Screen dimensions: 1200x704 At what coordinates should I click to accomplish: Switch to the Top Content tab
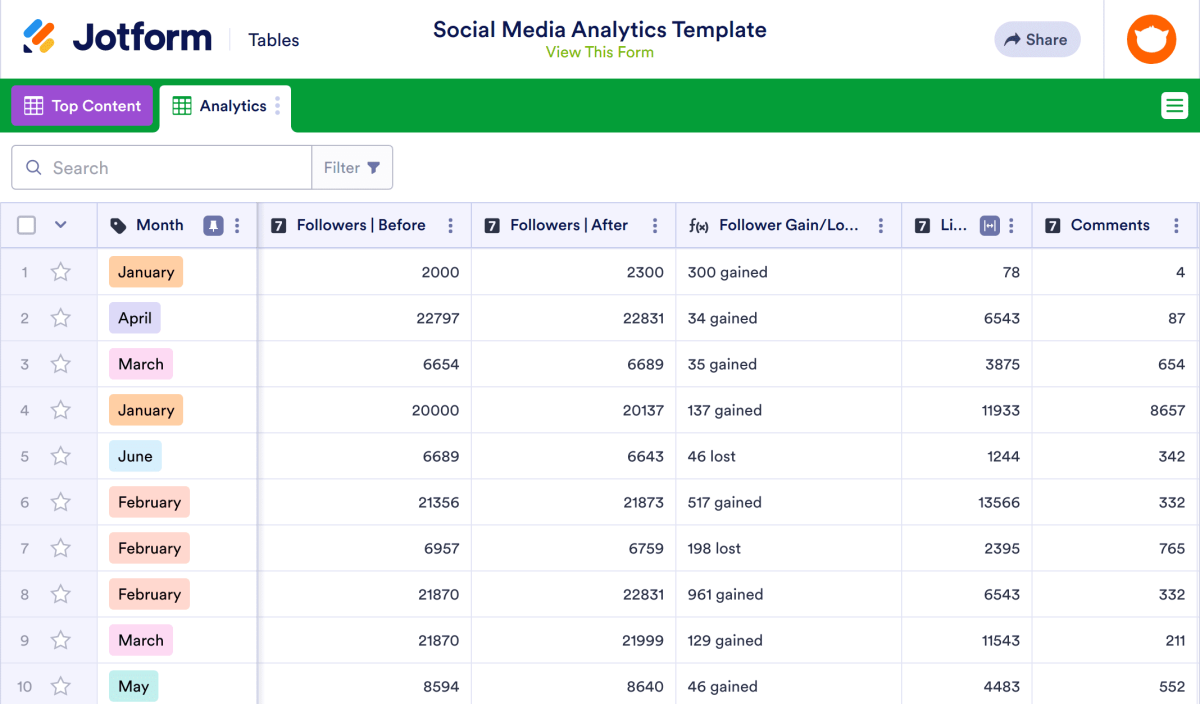pyautogui.click(x=82, y=105)
